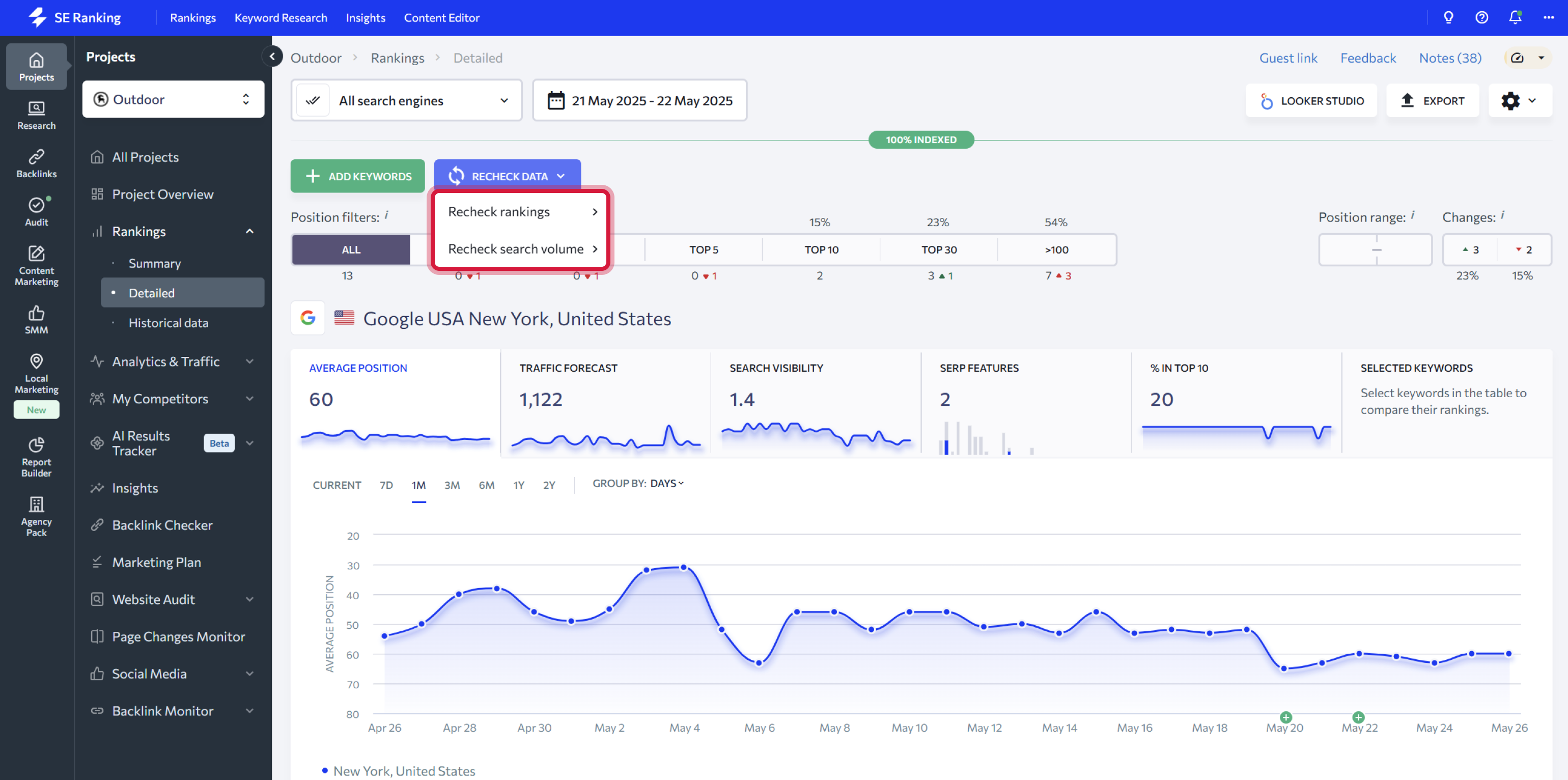The height and width of the screenshot is (780, 1568).
Task: Select the ALL position filter
Action: coord(351,249)
